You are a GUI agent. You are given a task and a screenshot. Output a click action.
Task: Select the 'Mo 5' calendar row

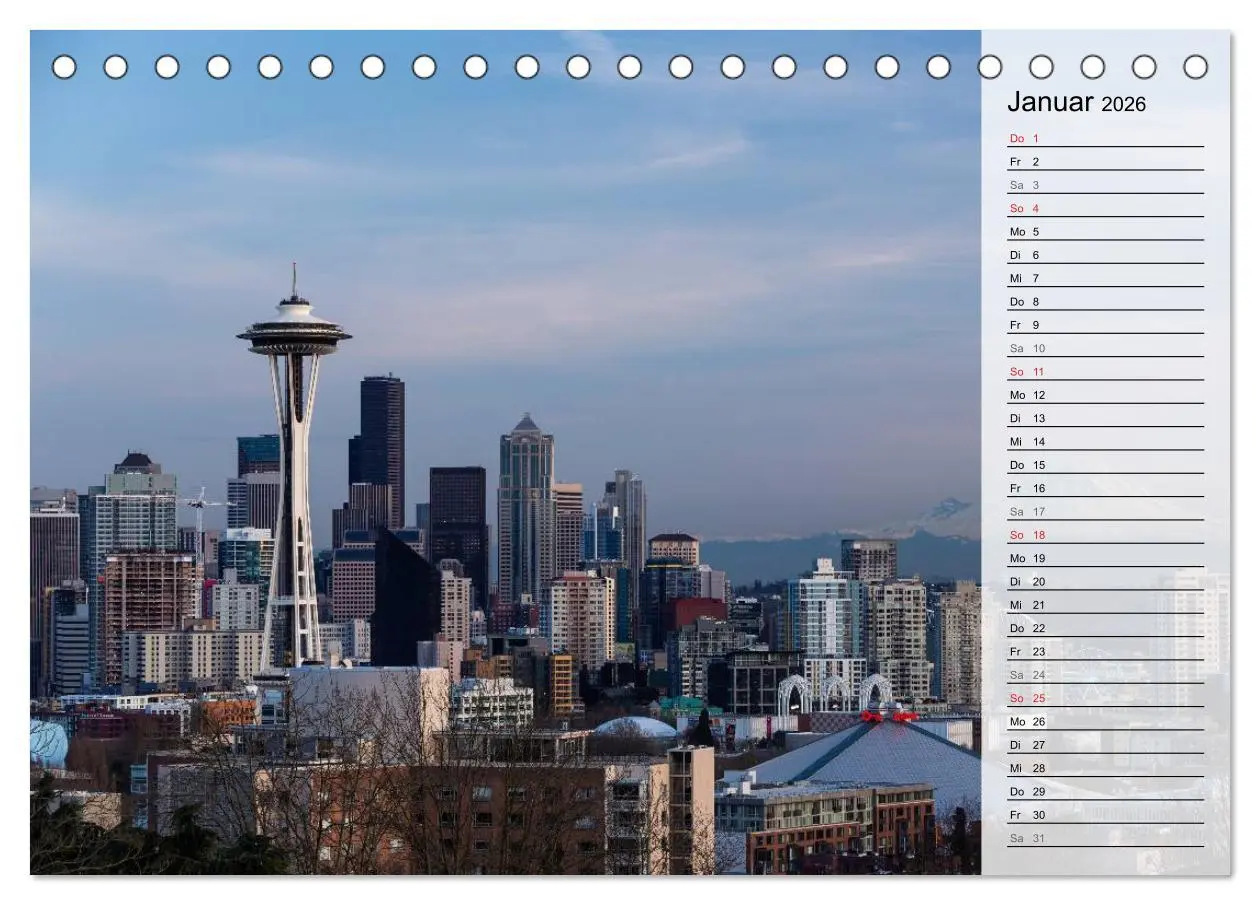point(1105,231)
